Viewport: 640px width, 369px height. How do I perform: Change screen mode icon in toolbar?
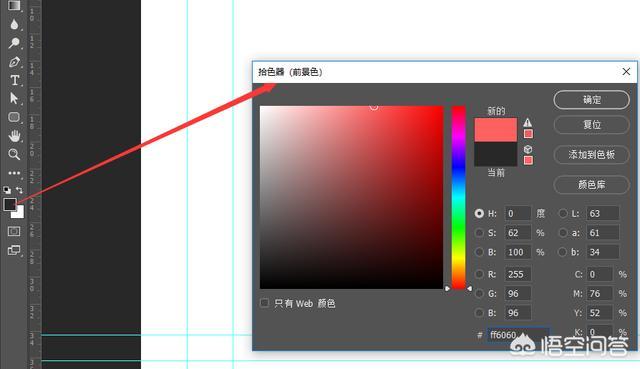point(14,250)
